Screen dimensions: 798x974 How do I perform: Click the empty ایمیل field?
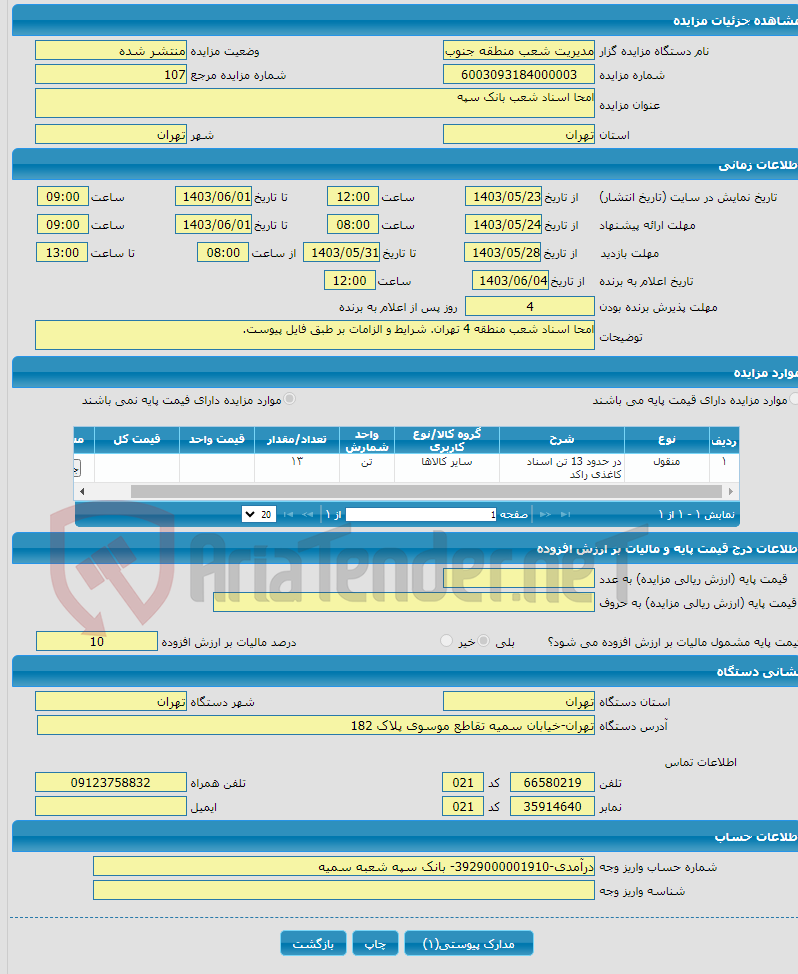[111, 806]
